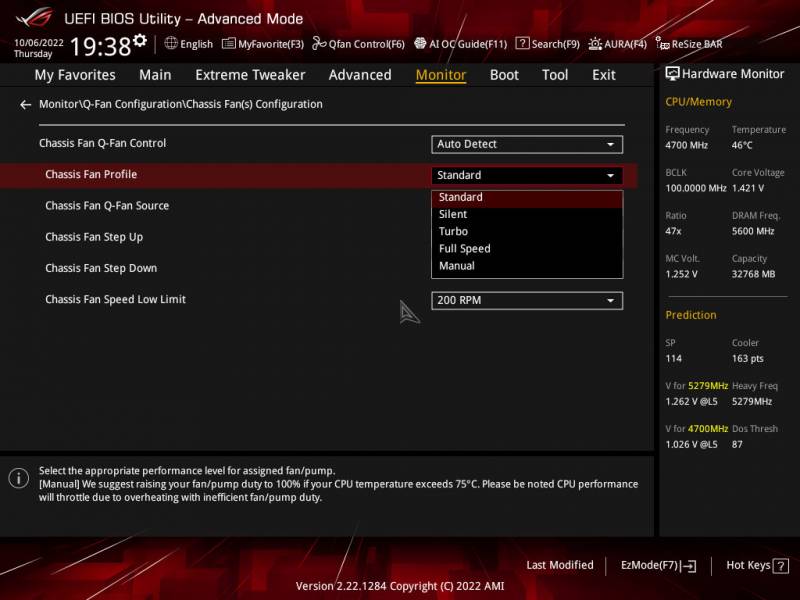Image resolution: width=800 pixels, height=600 pixels.
Task: Open Chassis Fan Speed Low Limit dropdown
Action: [527, 301]
